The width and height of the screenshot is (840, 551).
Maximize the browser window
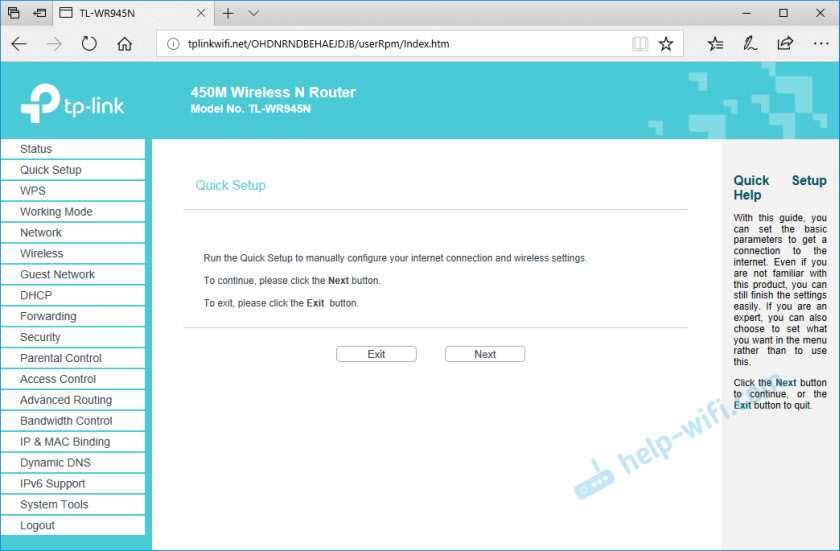pos(783,13)
